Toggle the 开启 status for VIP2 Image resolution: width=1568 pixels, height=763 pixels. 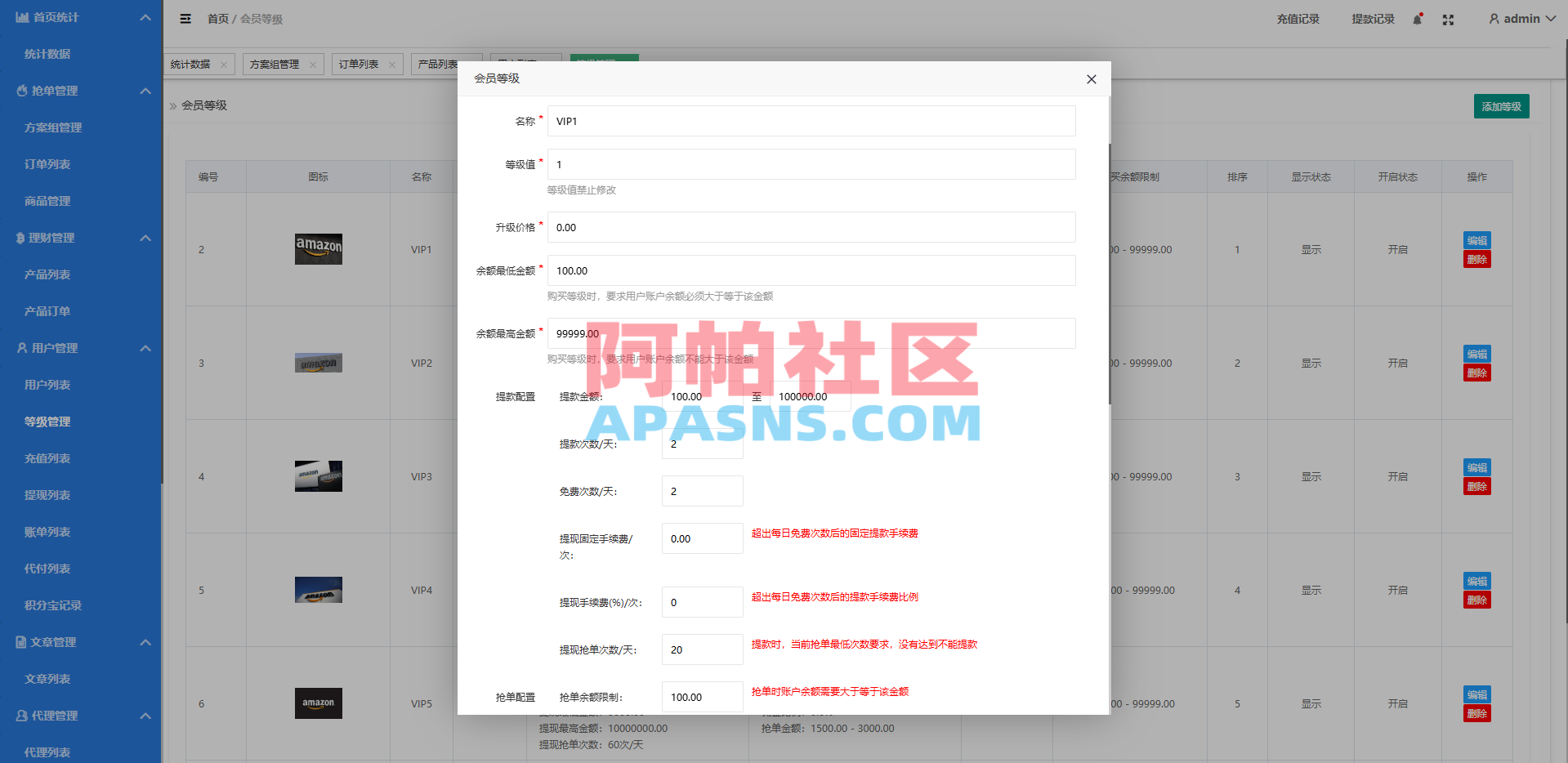pyautogui.click(x=1397, y=363)
